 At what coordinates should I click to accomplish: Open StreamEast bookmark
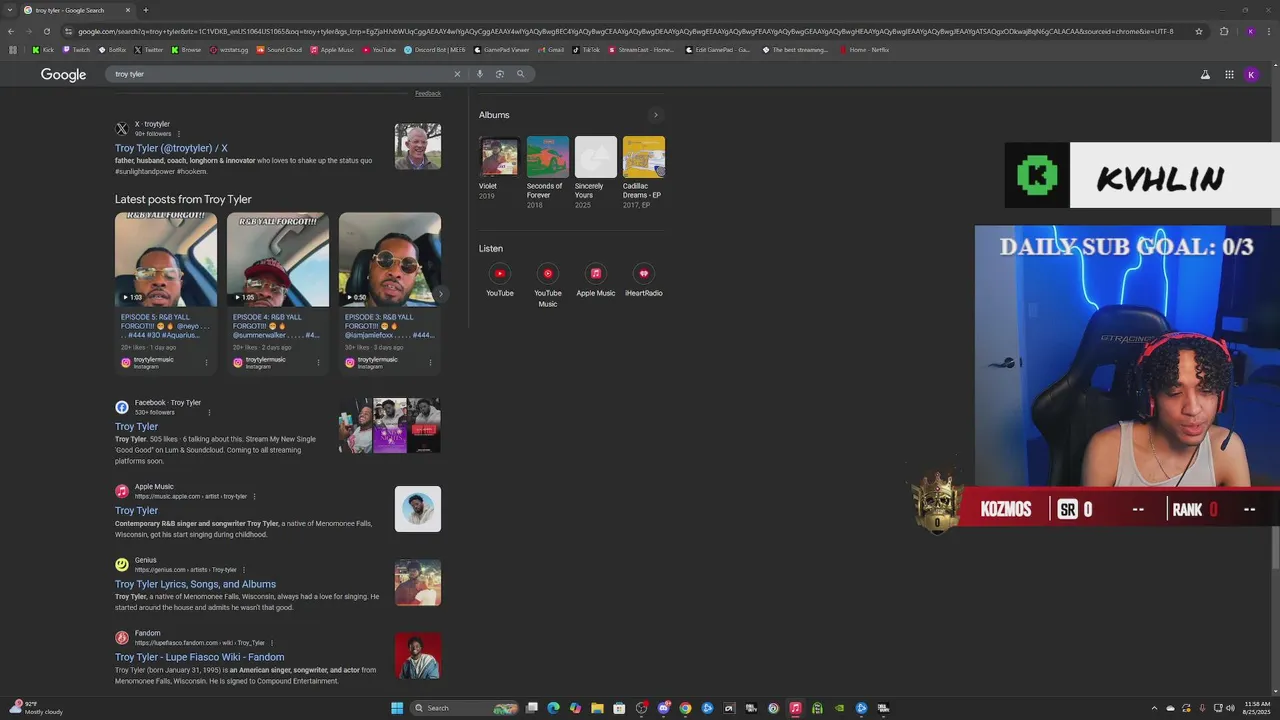point(640,50)
